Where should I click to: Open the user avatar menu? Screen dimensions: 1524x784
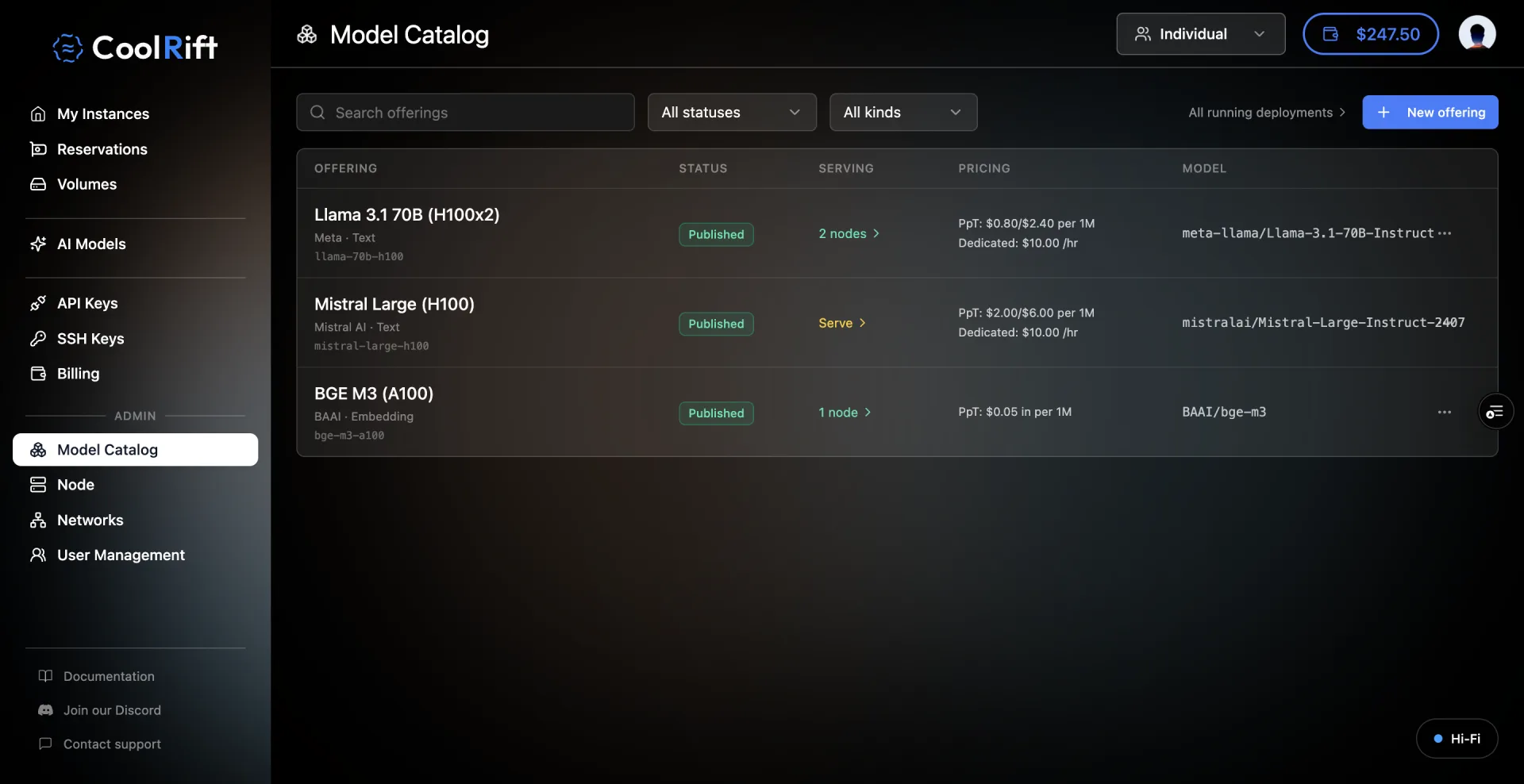(x=1477, y=33)
